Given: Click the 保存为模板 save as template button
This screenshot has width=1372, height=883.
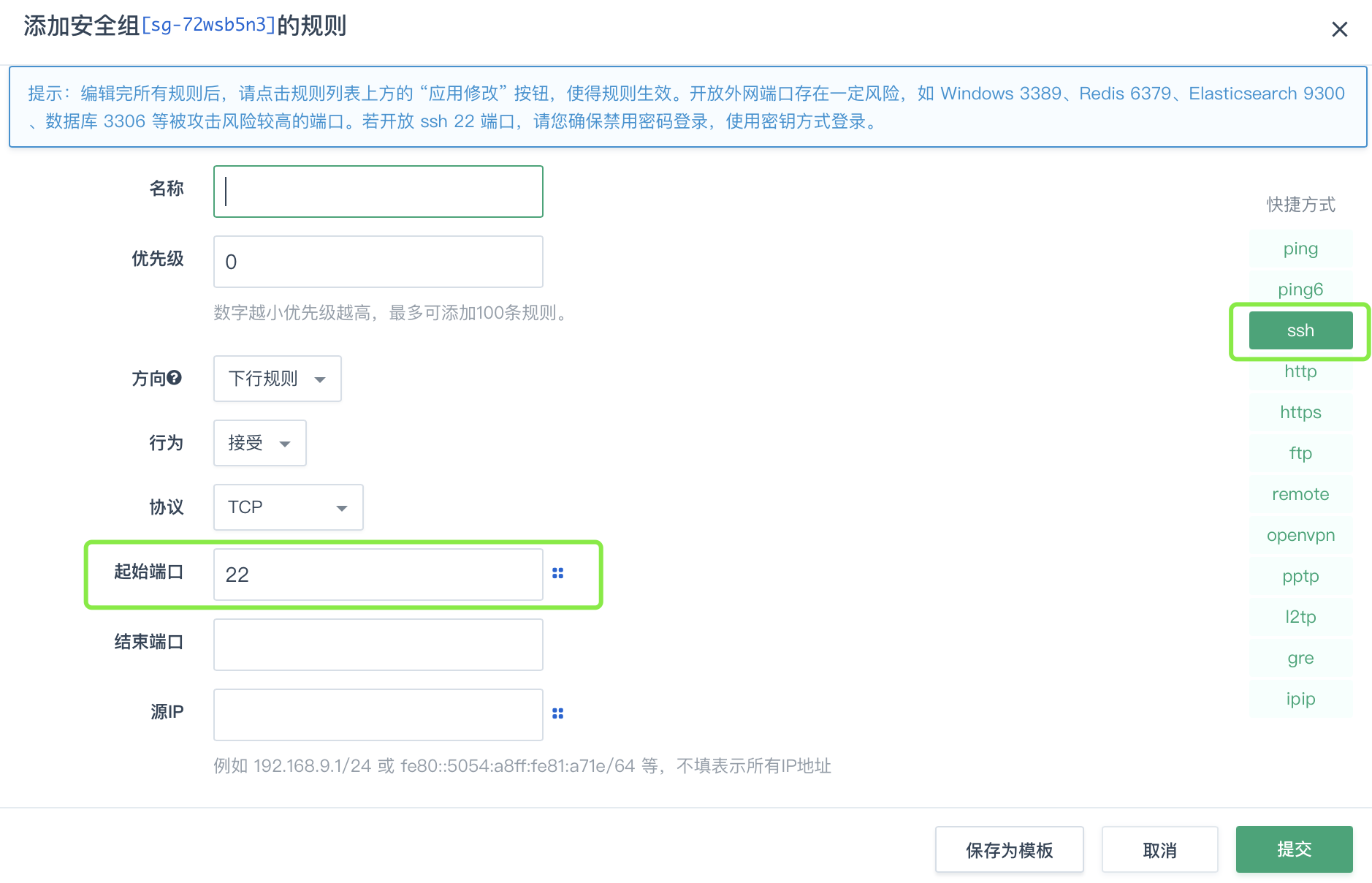Looking at the screenshot, I should (x=1009, y=850).
